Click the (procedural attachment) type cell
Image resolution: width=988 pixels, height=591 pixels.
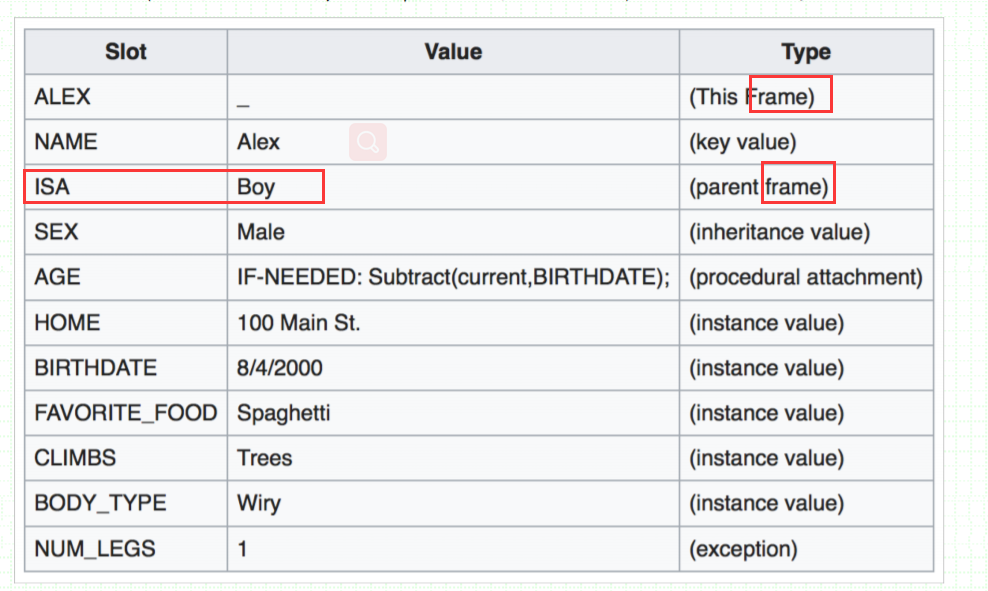(806, 277)
